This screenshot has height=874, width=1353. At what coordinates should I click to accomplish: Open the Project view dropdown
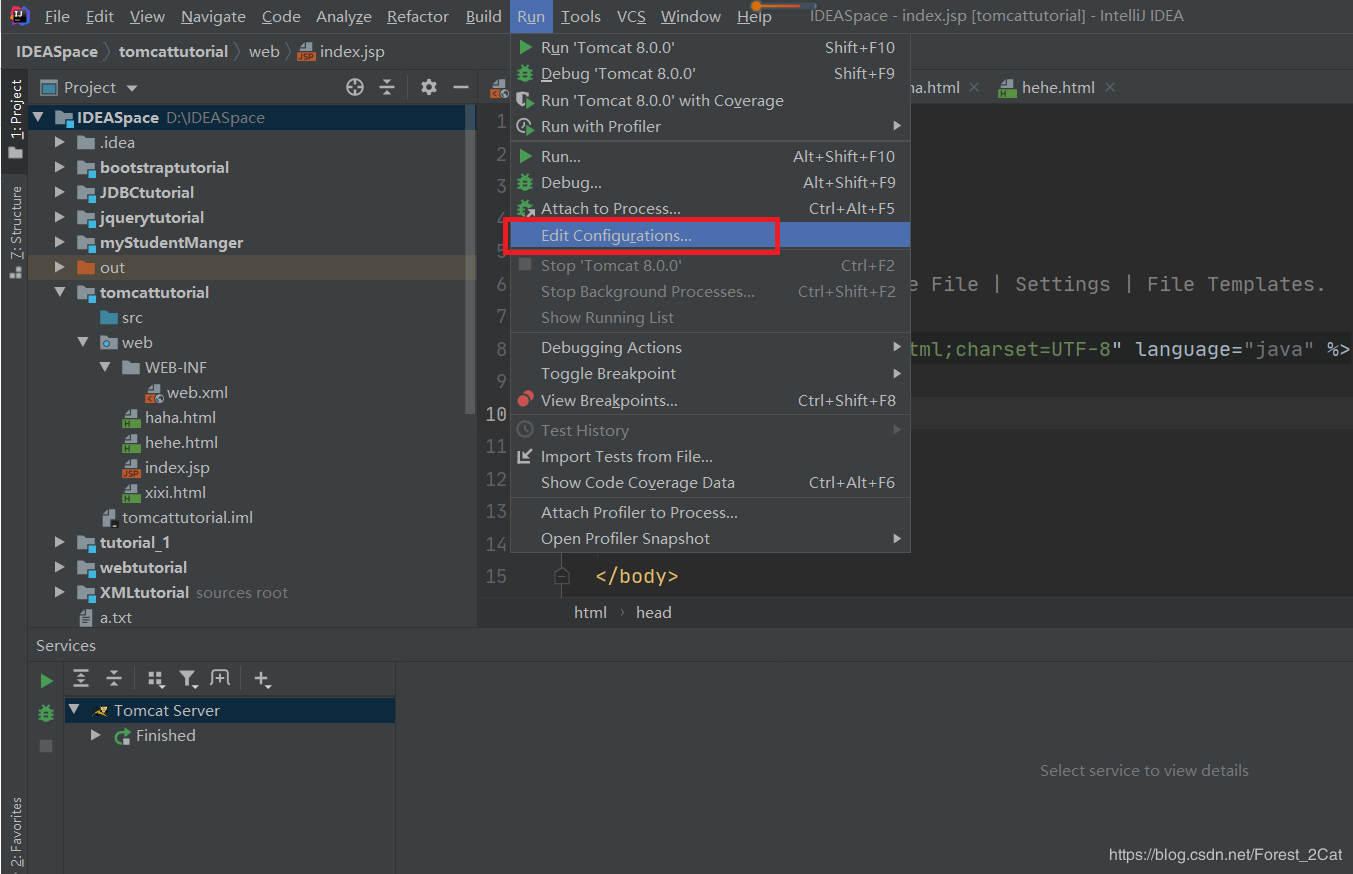point(132,88)
